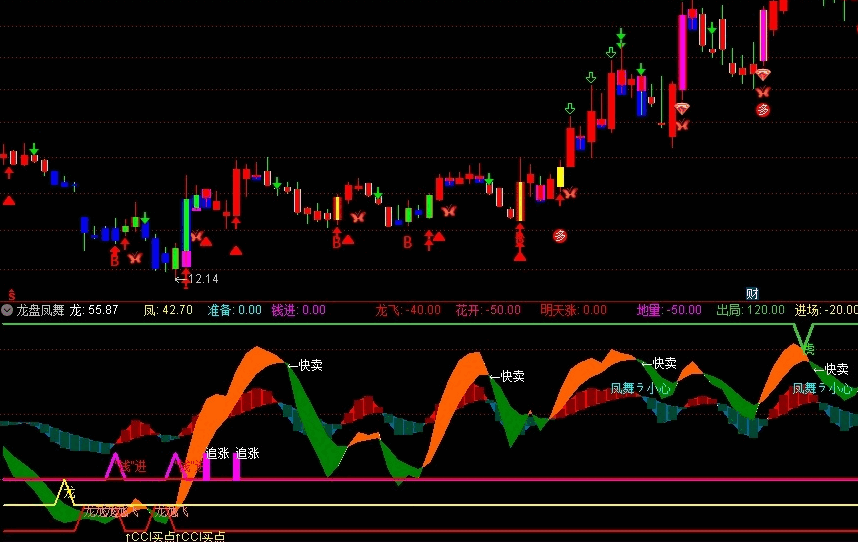Image resolution: width=858 pixels, height=542 pixels.
Task: Select the 明天涨: 0.00 readout
Action: pyautogui.click(x=573, y=311)
